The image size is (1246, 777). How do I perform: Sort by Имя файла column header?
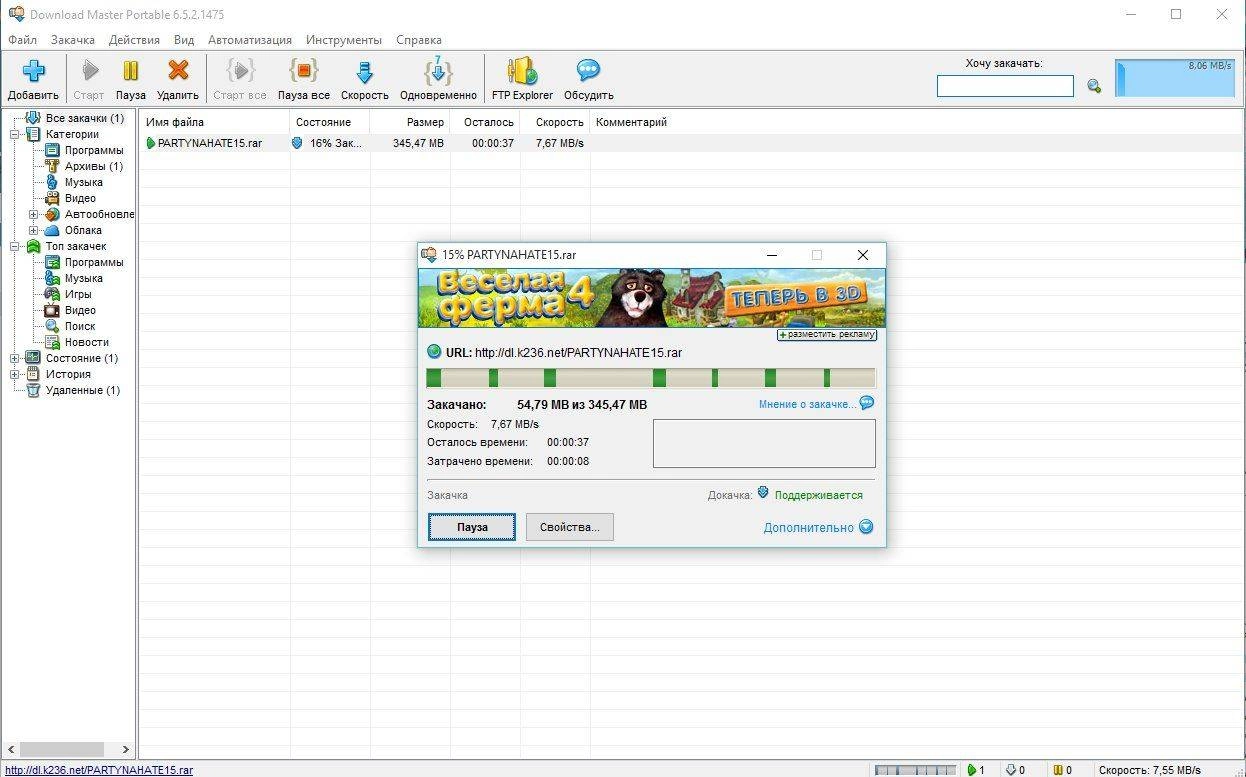pyautogui.click(x=215, y=122)
